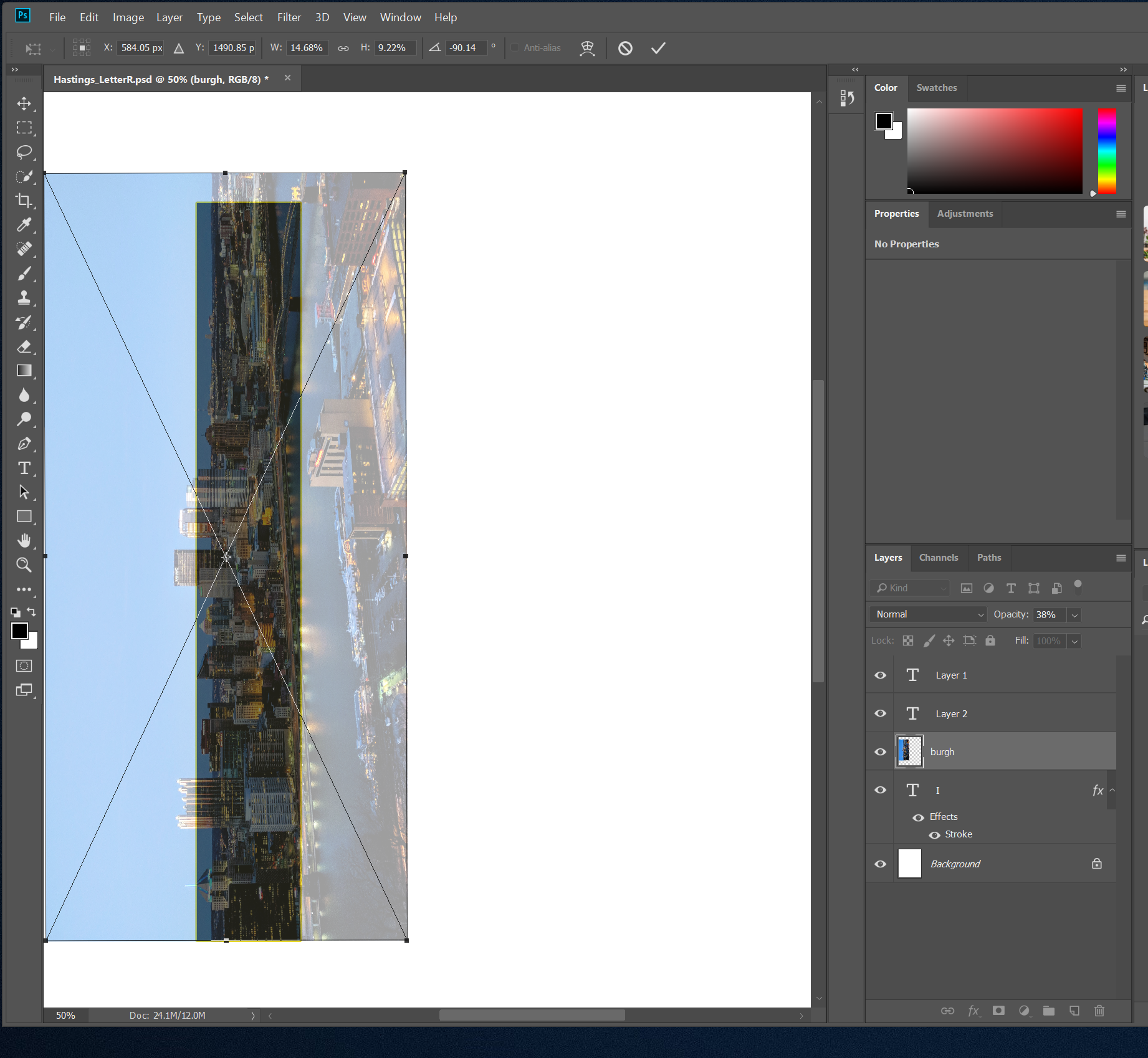Open the Properties panel menu
The image size is (1148, 1058).
(1121, 214)
